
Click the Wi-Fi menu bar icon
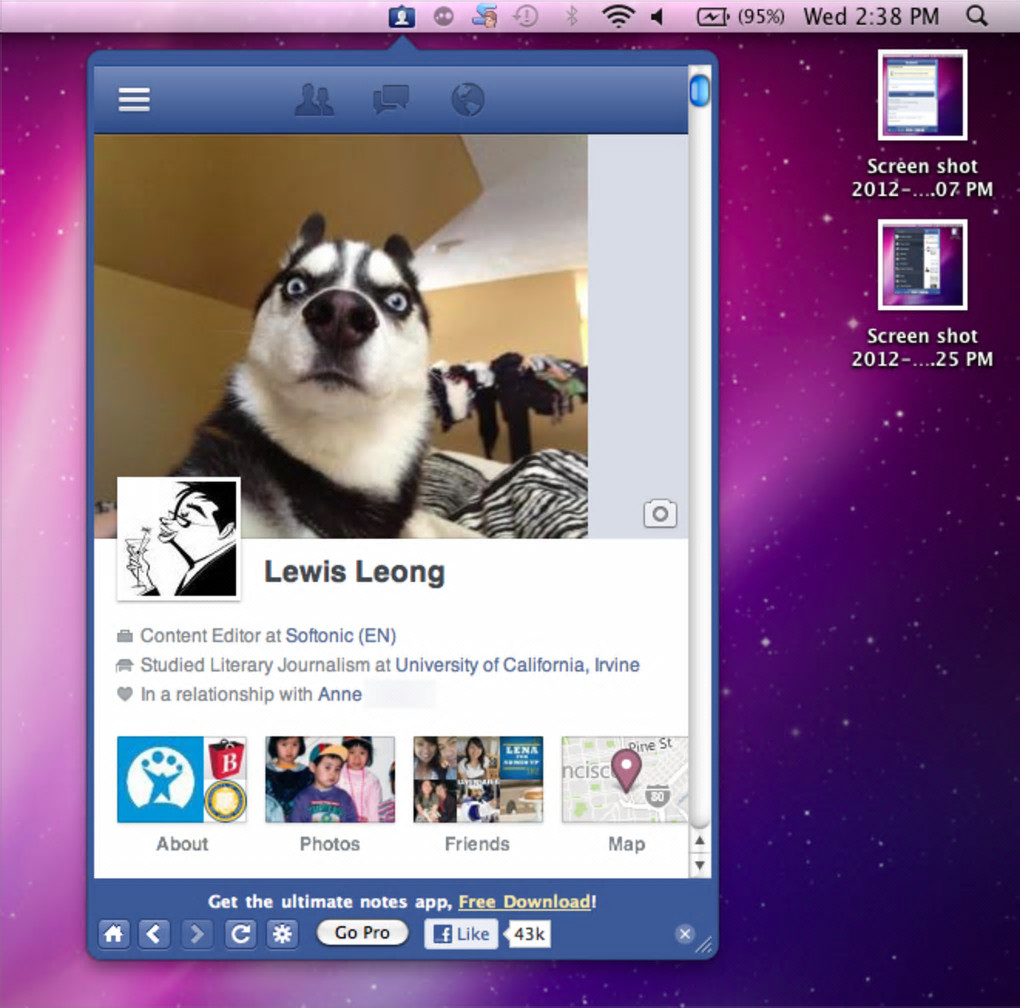coord(618,16)
